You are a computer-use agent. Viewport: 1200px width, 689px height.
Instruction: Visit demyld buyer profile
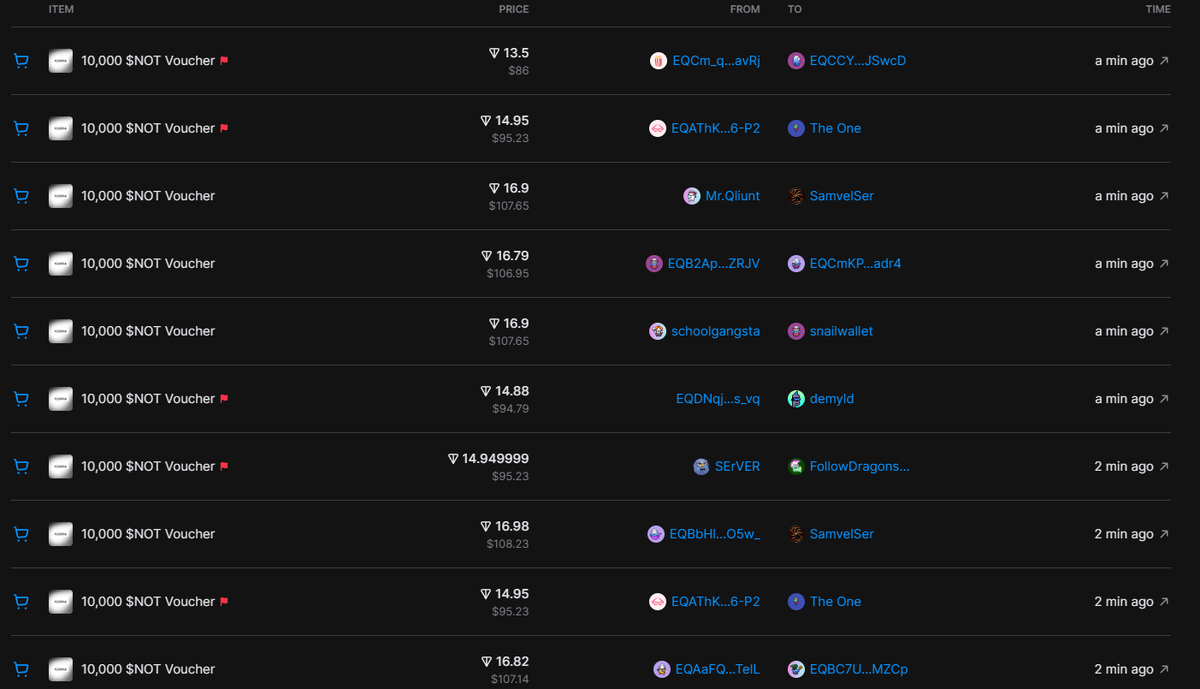click(832, 399)
